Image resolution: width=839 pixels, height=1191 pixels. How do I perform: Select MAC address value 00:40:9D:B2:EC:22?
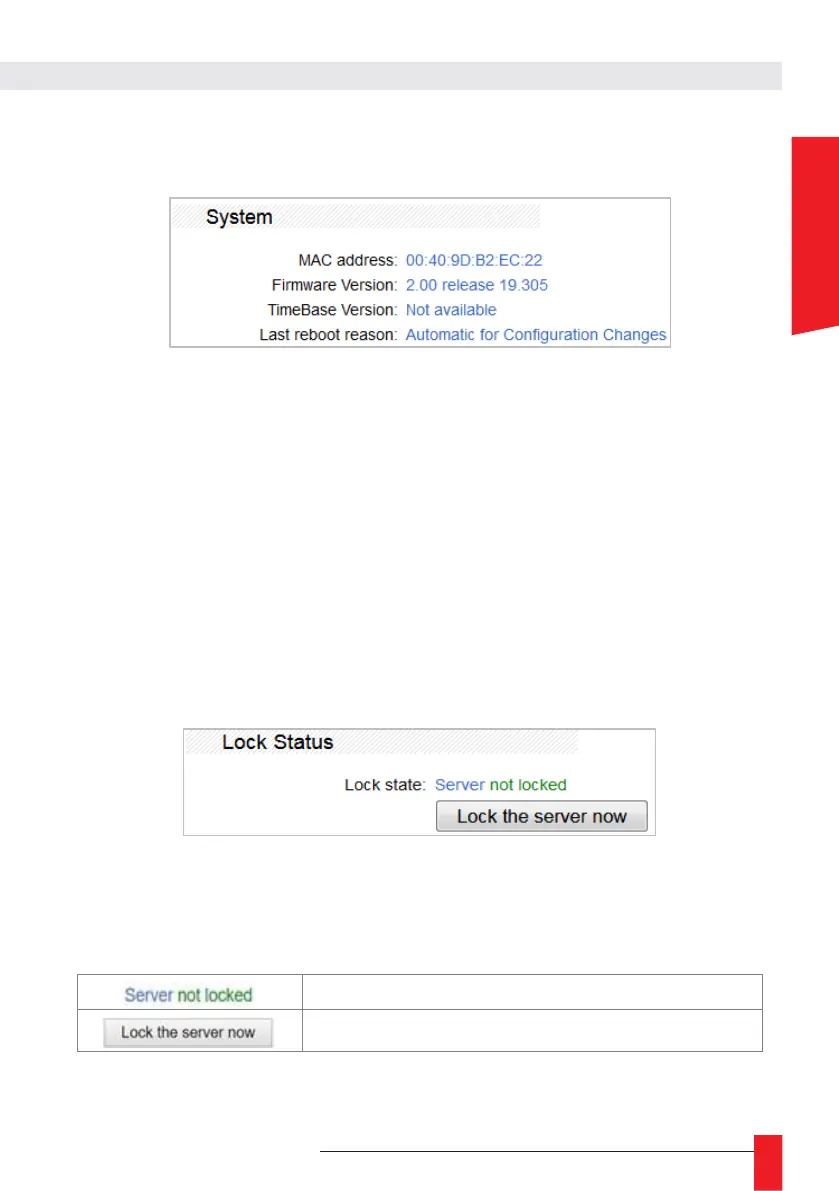[x=474, y=261]
